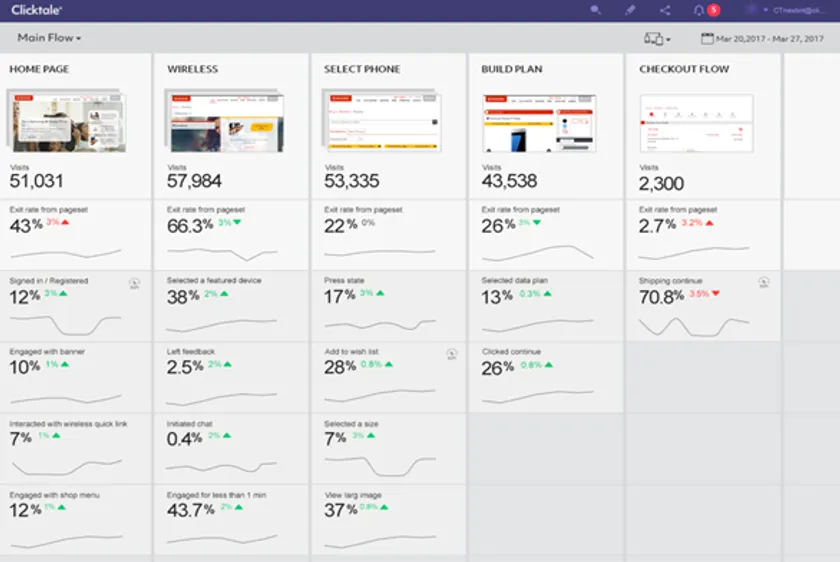Open the Left feedback metric
Viewport: 840px width, 562px height.
click(x=231, y=377)
